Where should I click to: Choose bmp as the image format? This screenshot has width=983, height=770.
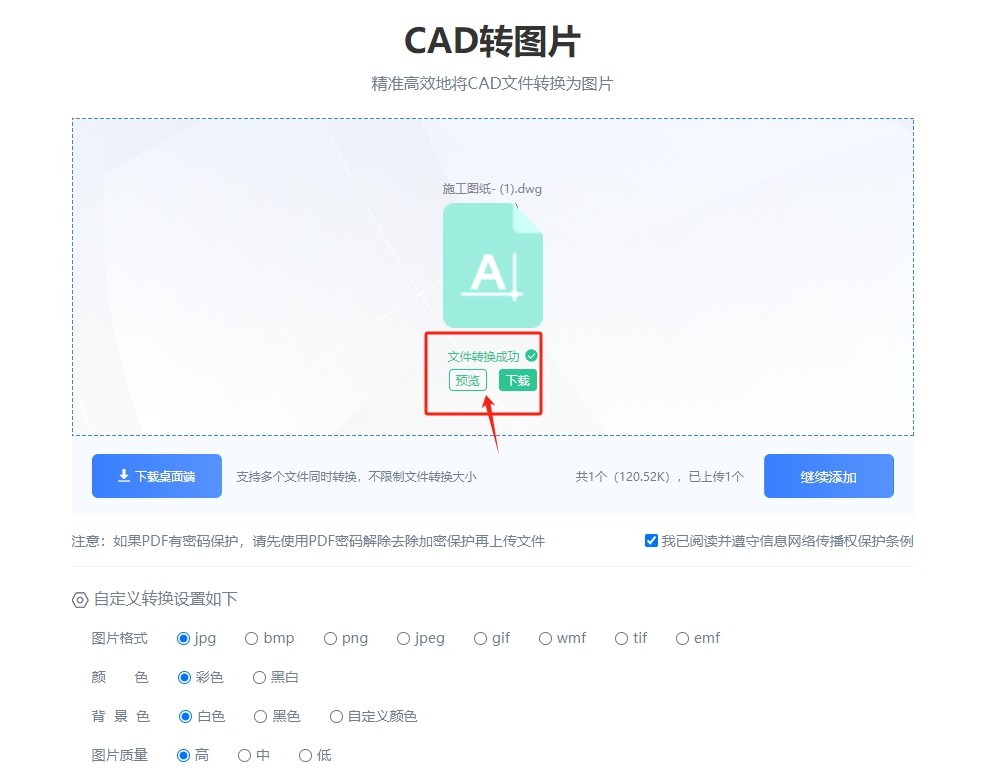[x=252, y=638]
